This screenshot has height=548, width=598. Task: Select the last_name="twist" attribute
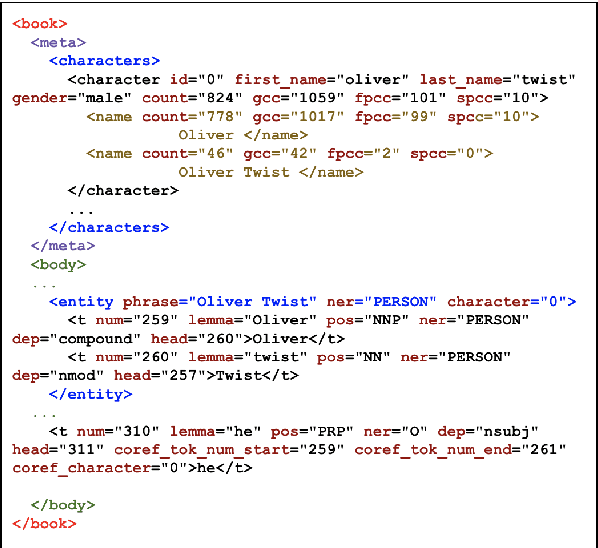point(498,79)
